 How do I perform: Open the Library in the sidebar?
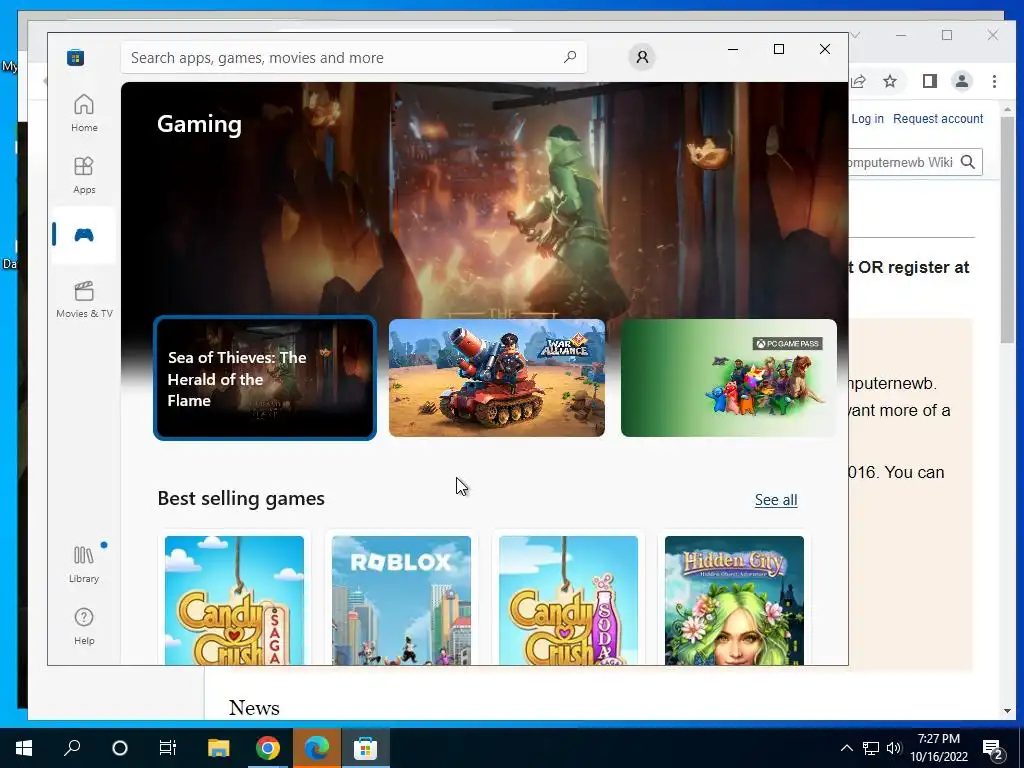tap(84, 565)
